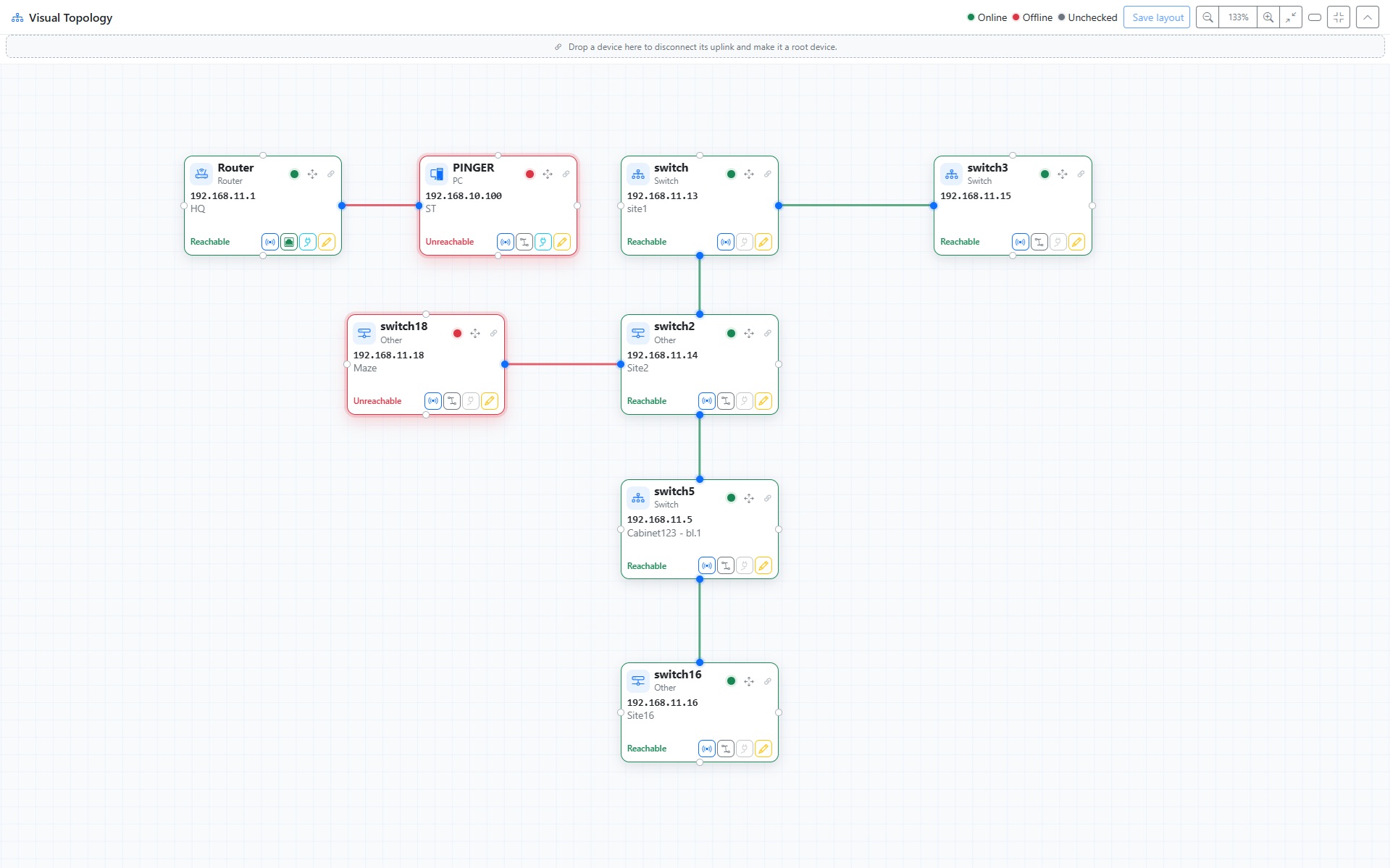1390x868 pixels.
Task: Click the move handle on the PINGER card
Action: pos(548,174)
